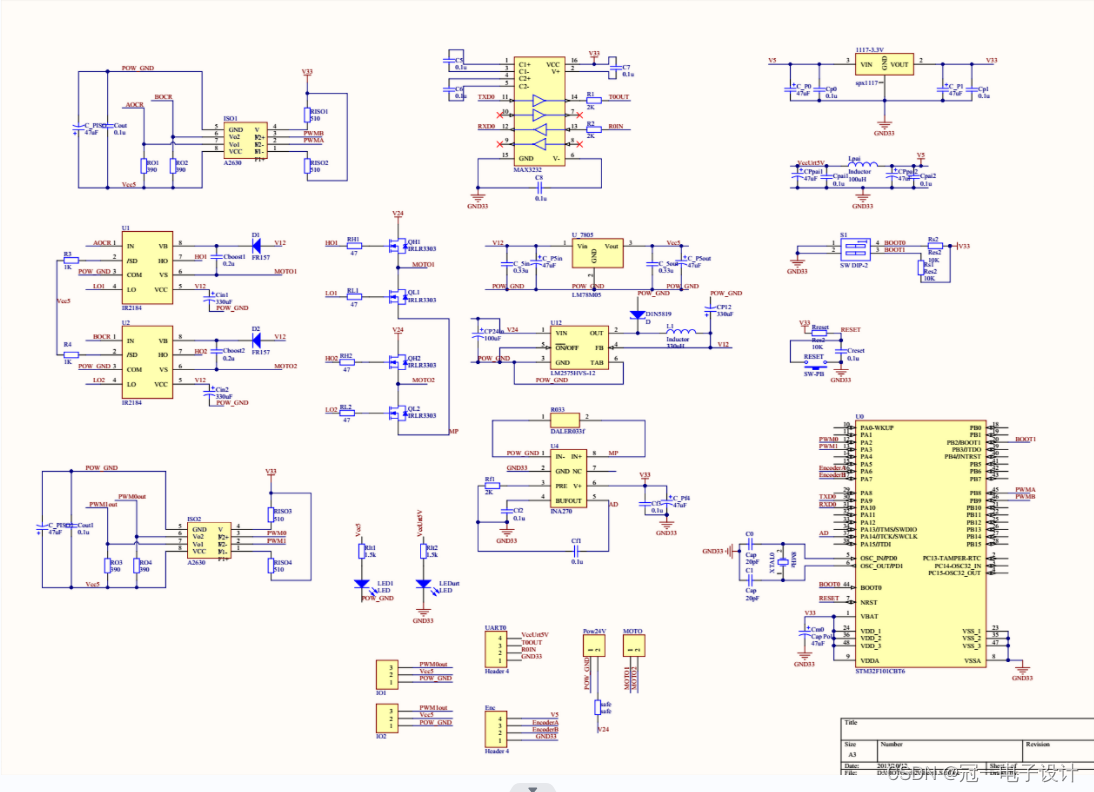Image resolution: width=1094 pixels, height=792 pixels.
Task: Click the Pow24V power connector
Action: (x=594, y=645)
